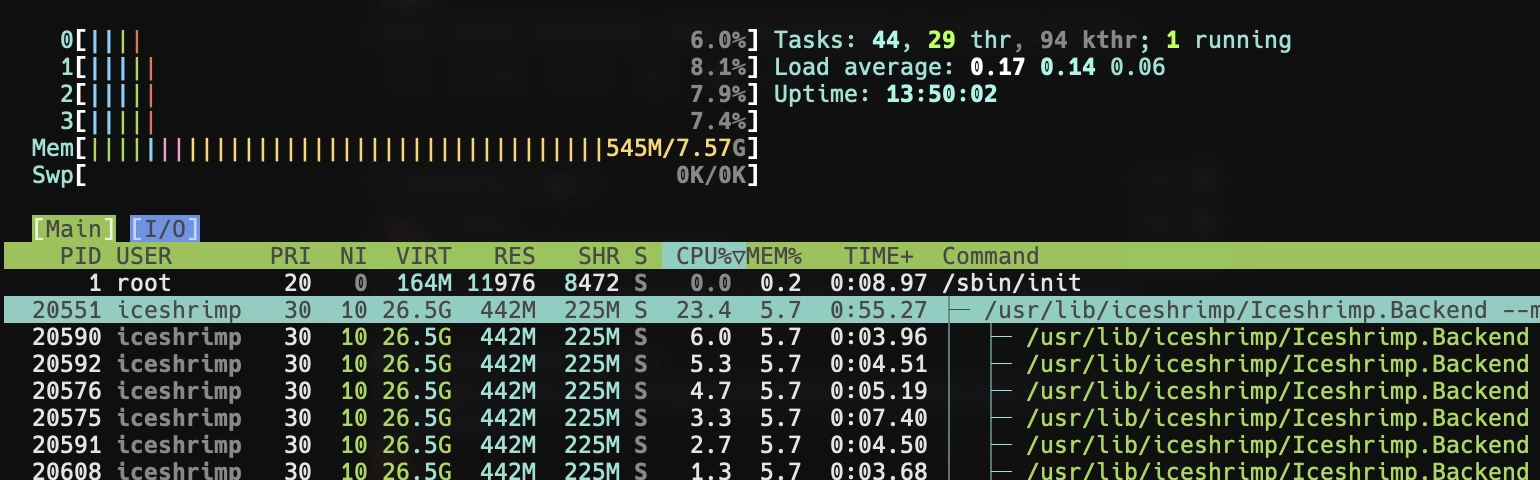Click the 4.7 CPU% value
1540x480 pixels.
pos(711,391)
